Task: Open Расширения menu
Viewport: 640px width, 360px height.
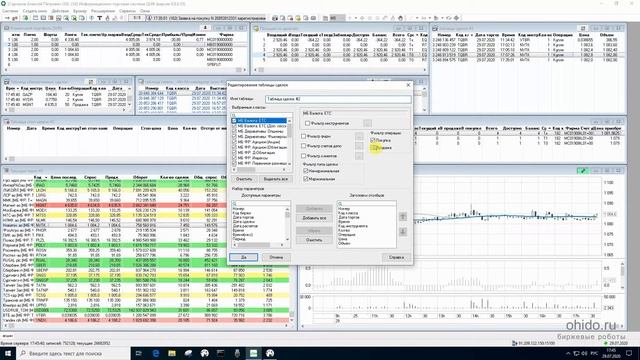Action: click(103, 11)
